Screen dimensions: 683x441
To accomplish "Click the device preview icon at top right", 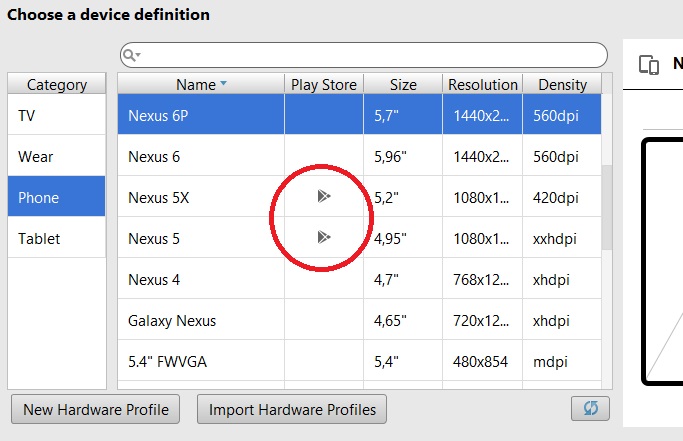I will pyautogui.click(x=649, y=66).
